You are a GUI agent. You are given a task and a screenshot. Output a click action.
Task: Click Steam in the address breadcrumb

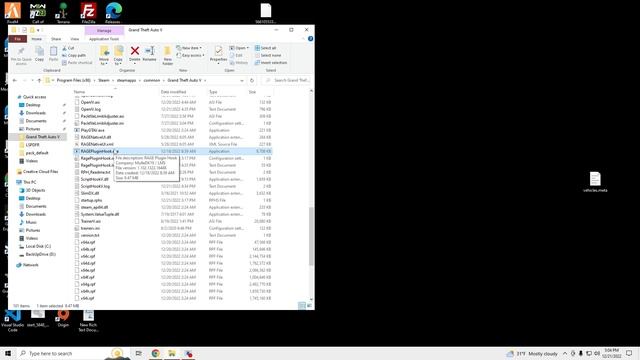point(104,80)
